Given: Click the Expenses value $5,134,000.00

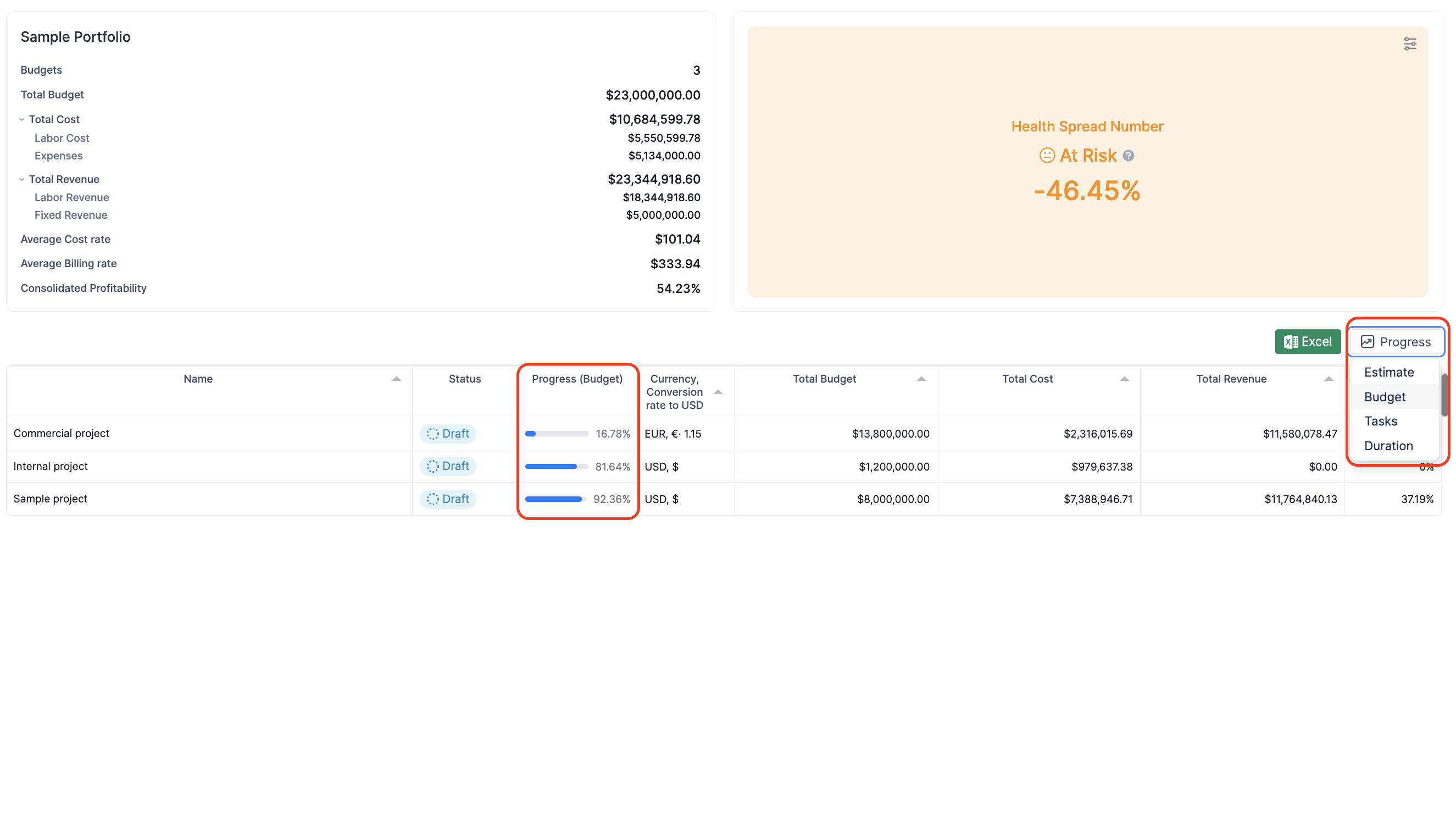Looking at the screenshot, I should click(x=664, y=156).
